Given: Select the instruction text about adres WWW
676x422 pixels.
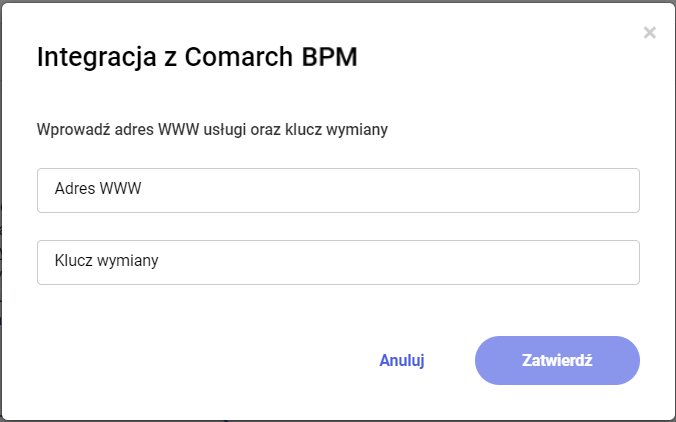Looking at the screenshot, I should 212,129.
